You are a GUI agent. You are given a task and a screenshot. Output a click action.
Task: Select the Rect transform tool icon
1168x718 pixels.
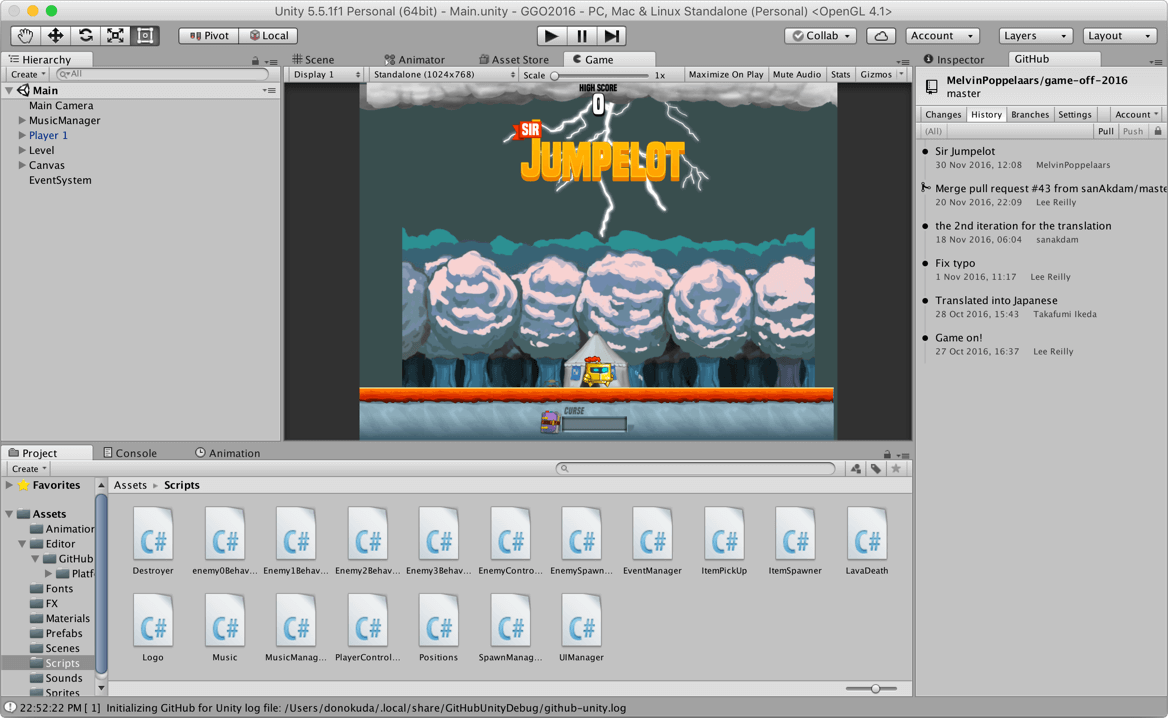point(145,35)
